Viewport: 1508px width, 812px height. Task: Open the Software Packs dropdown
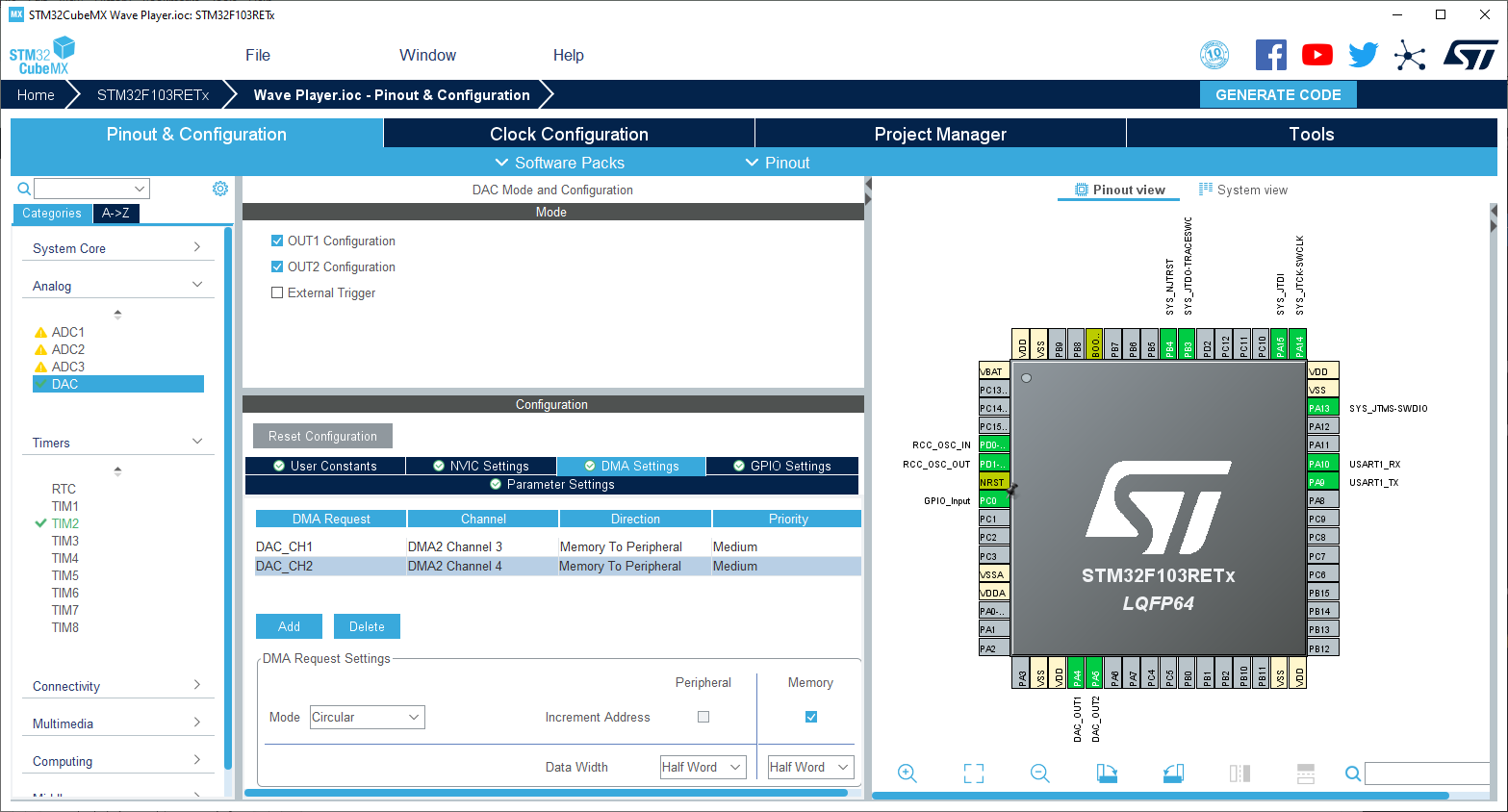(559, 163)
